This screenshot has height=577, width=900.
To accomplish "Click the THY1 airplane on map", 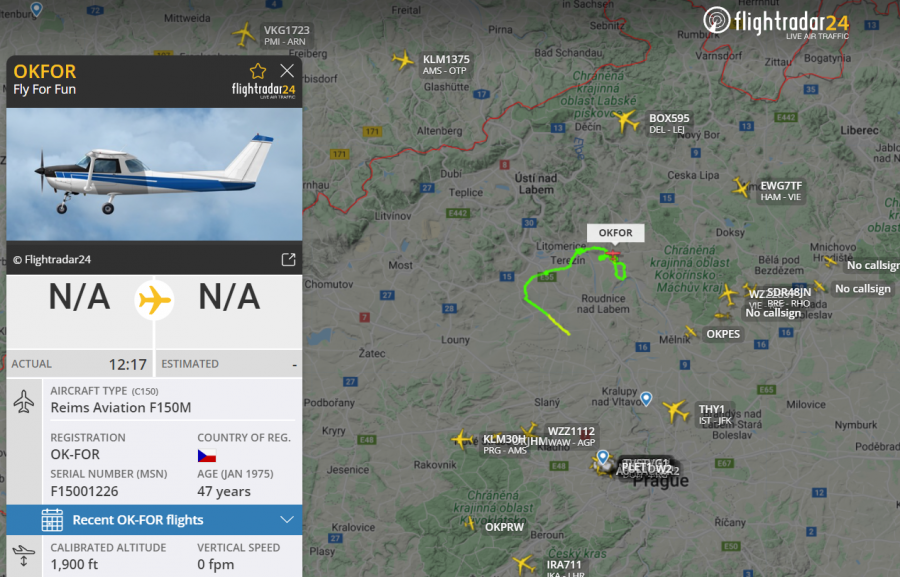I will [x=676, y=411].
